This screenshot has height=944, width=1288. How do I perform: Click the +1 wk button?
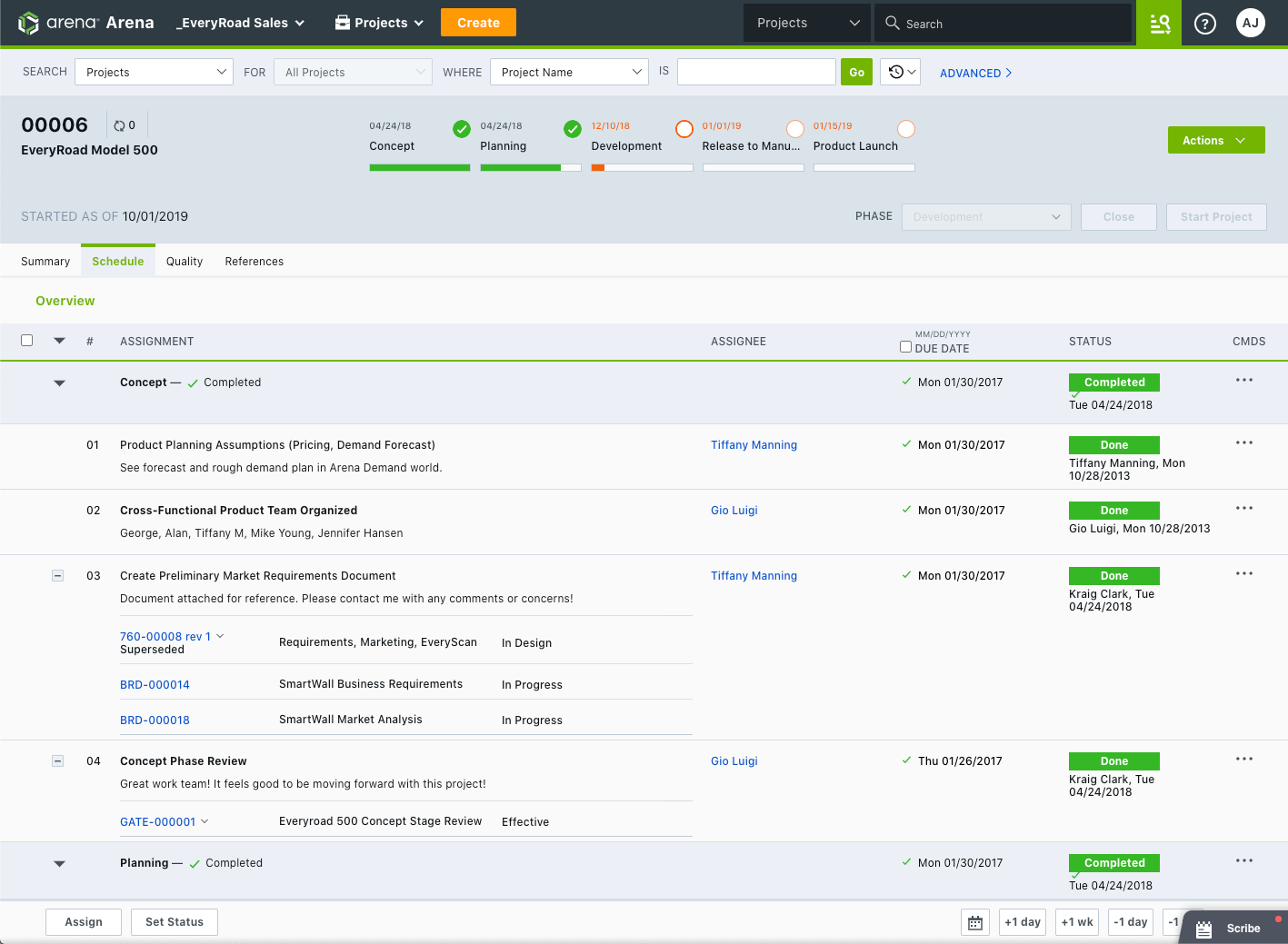[x=1077, y=921]
